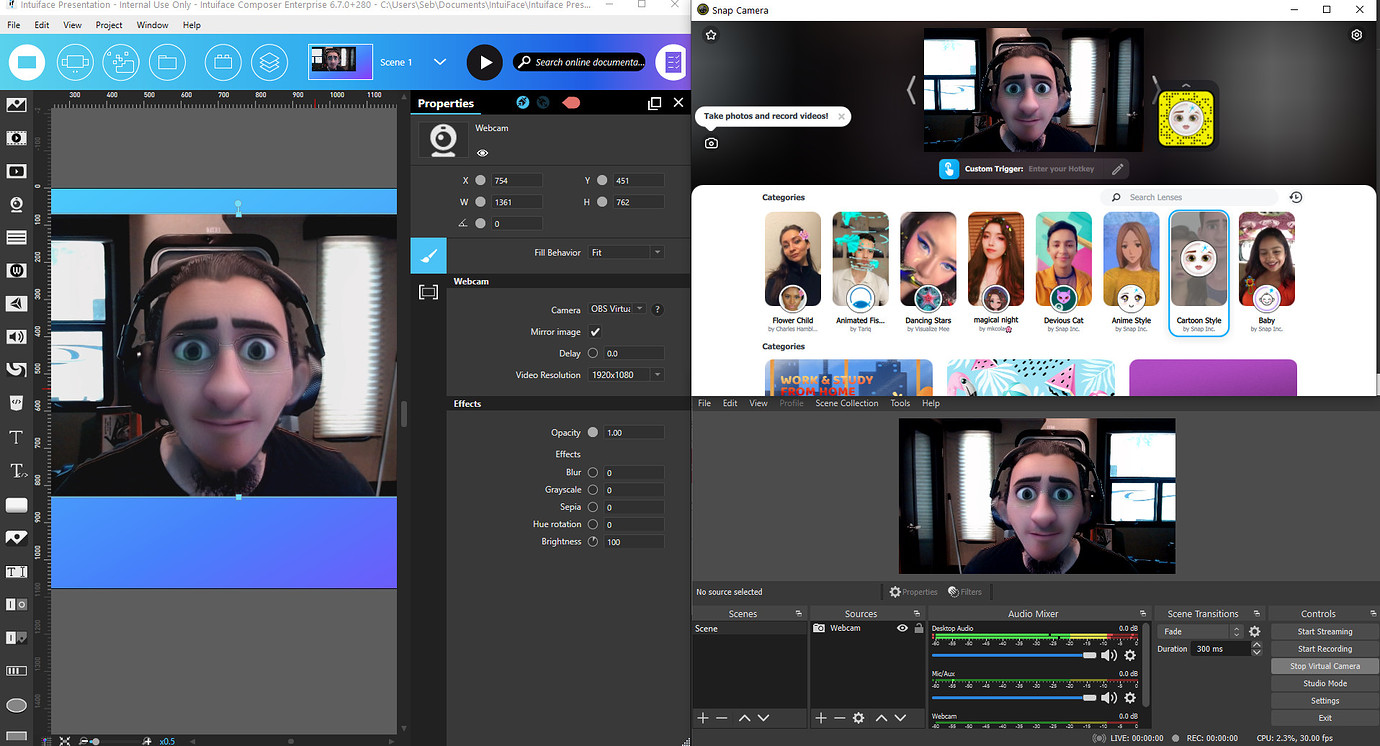Screen dimensions: 1380x746
Task: Toggle webcam visibility eye icon in Properties
Action: click(483, 153)
